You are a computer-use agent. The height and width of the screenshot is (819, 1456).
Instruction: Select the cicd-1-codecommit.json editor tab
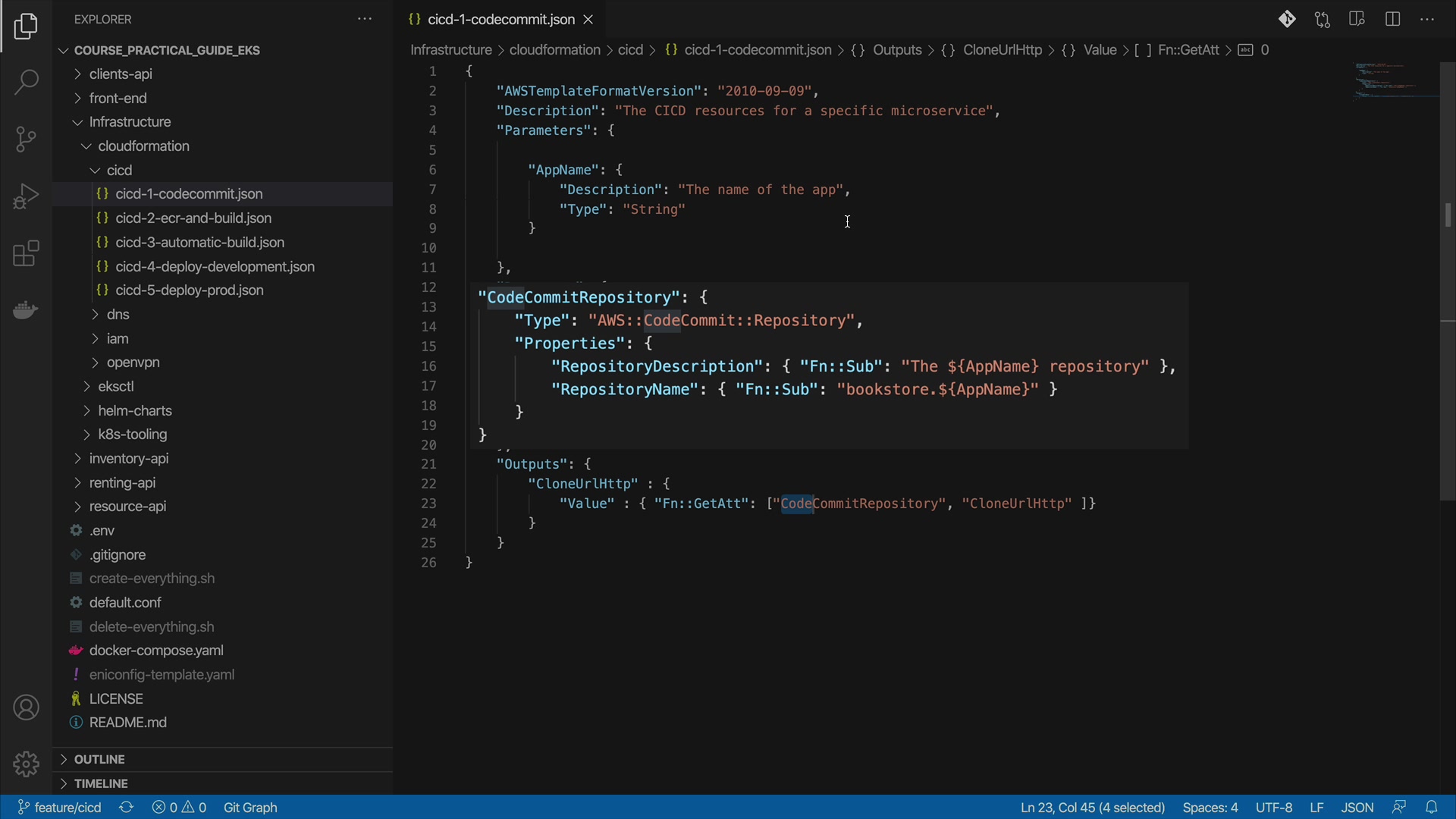[500, 20]
